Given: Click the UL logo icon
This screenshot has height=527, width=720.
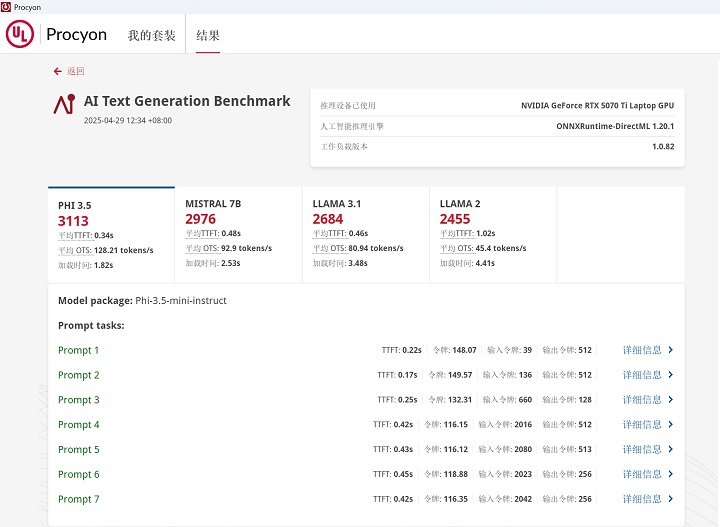Looking at the screenshot, I should (x=20, y=34).
